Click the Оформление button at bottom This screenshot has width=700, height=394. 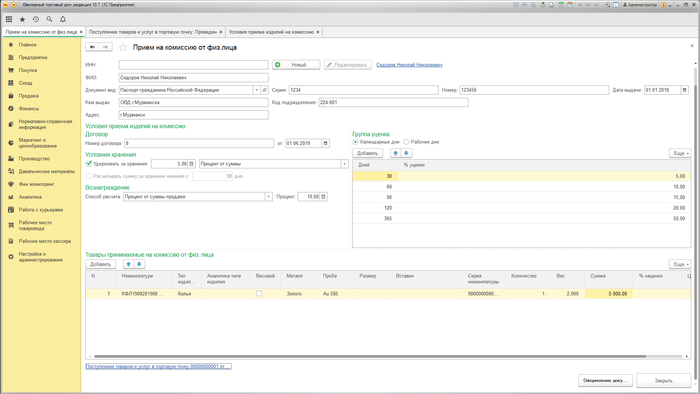tap(605, 381)
